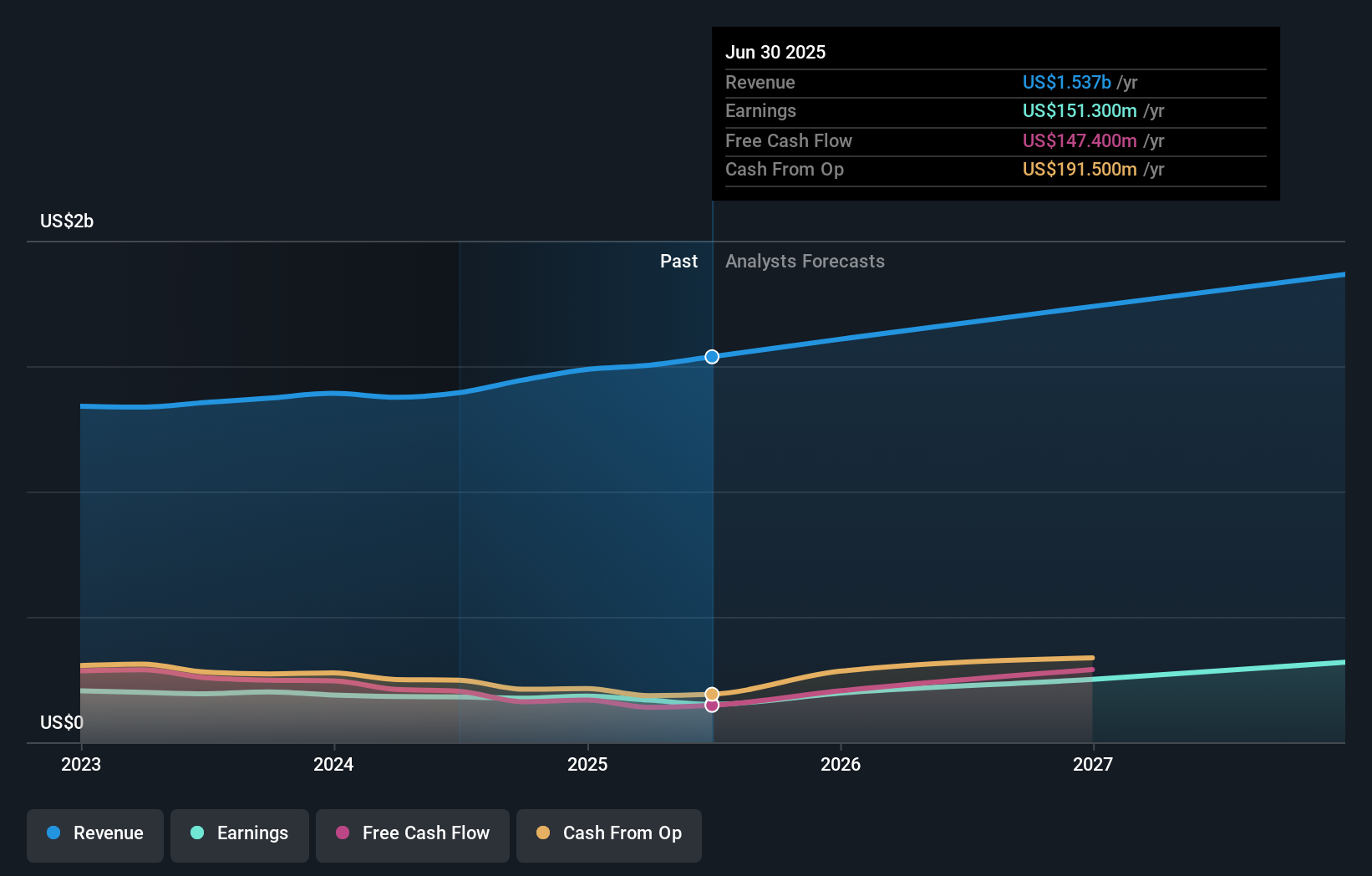The height and width of the screenshot is (876, 1372).
Task: Expand the Jun 30 2025 tooltip details
Action: pyautogui.click(x=775, y=52)
